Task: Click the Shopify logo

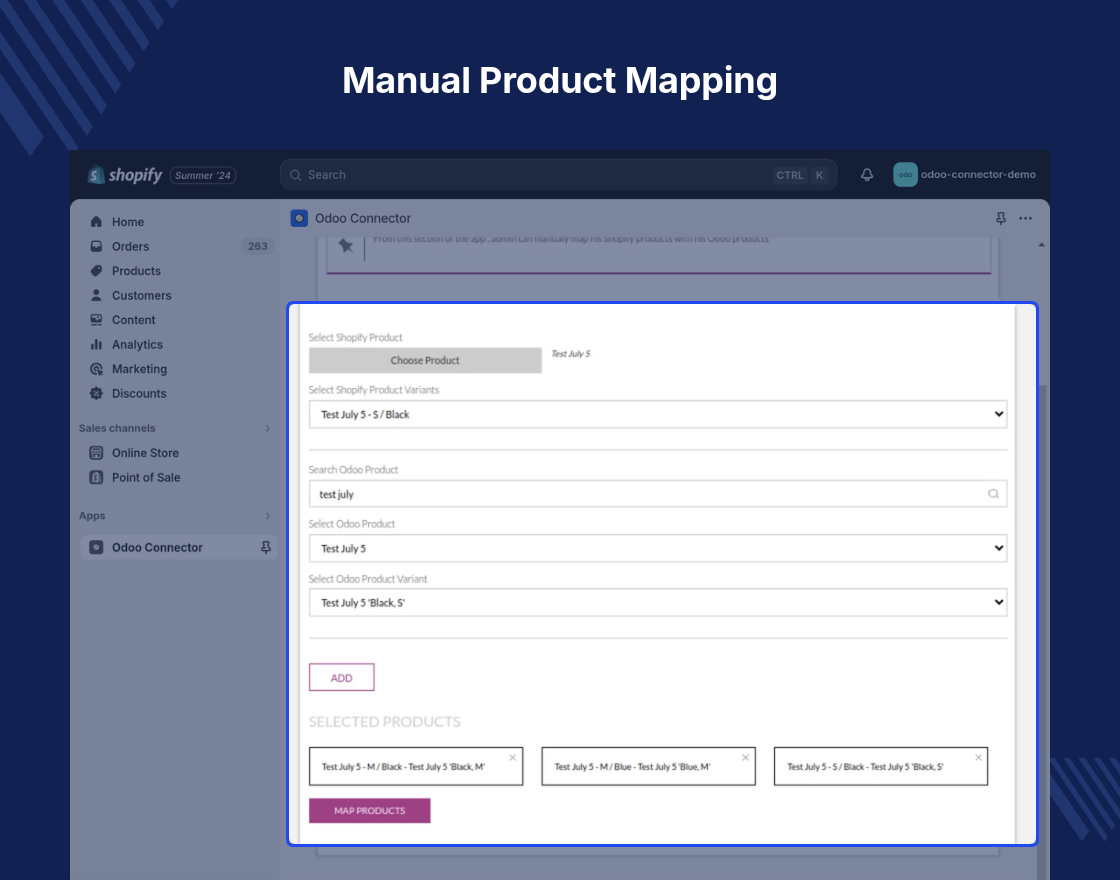Action: coord(125,175)
